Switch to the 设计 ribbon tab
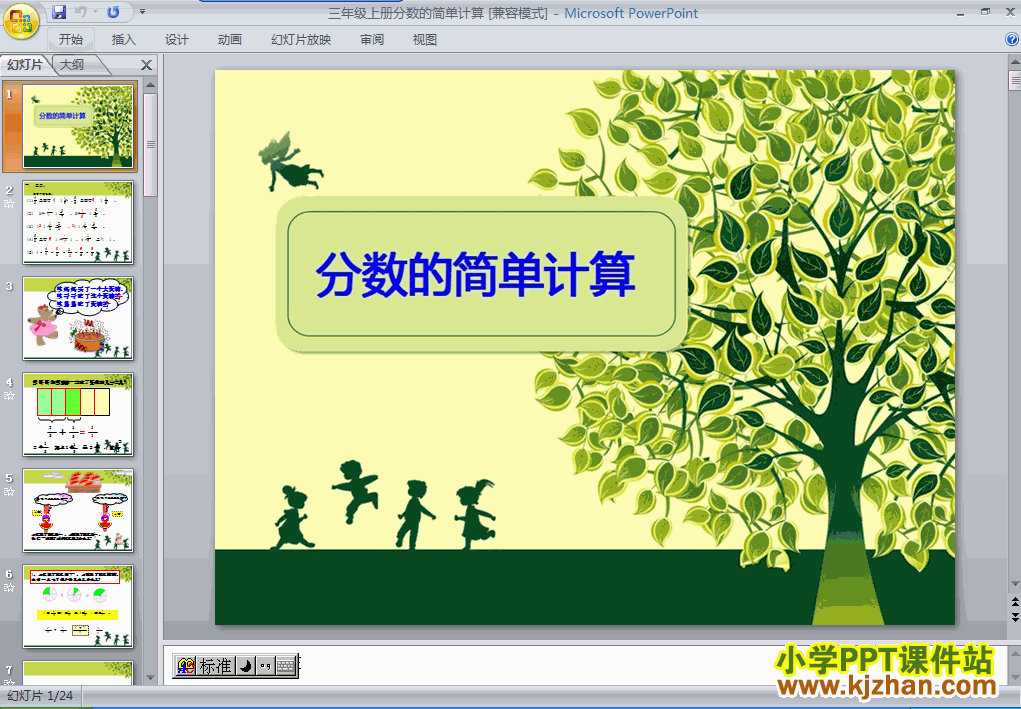The width and height of the screenshot is (1021, 709). (x=176, y=40)
